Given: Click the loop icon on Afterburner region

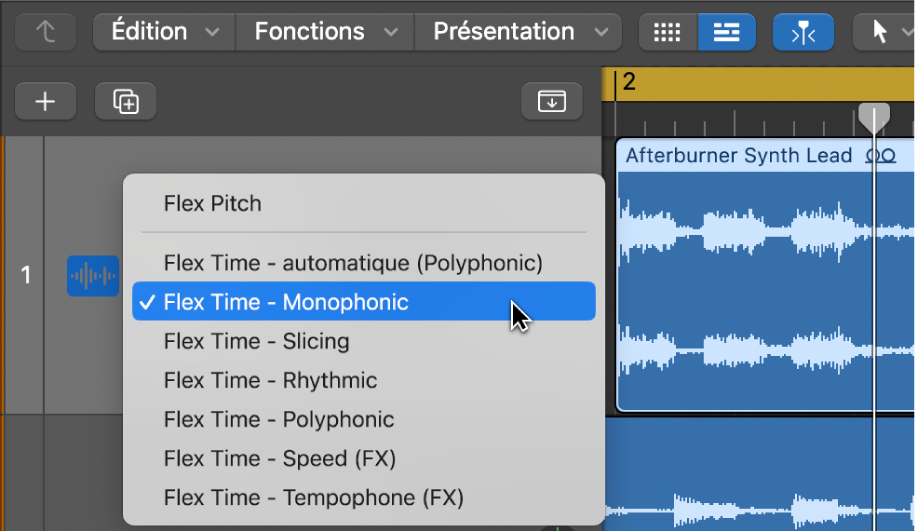Looking at the screenshot, I should tap(880, 156).
